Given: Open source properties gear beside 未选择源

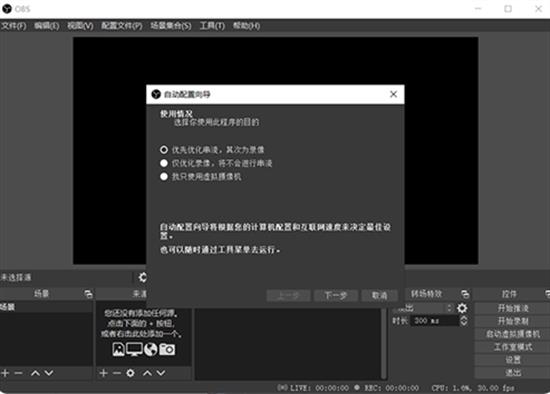Looking at the screenshot, I should point(142,278).
